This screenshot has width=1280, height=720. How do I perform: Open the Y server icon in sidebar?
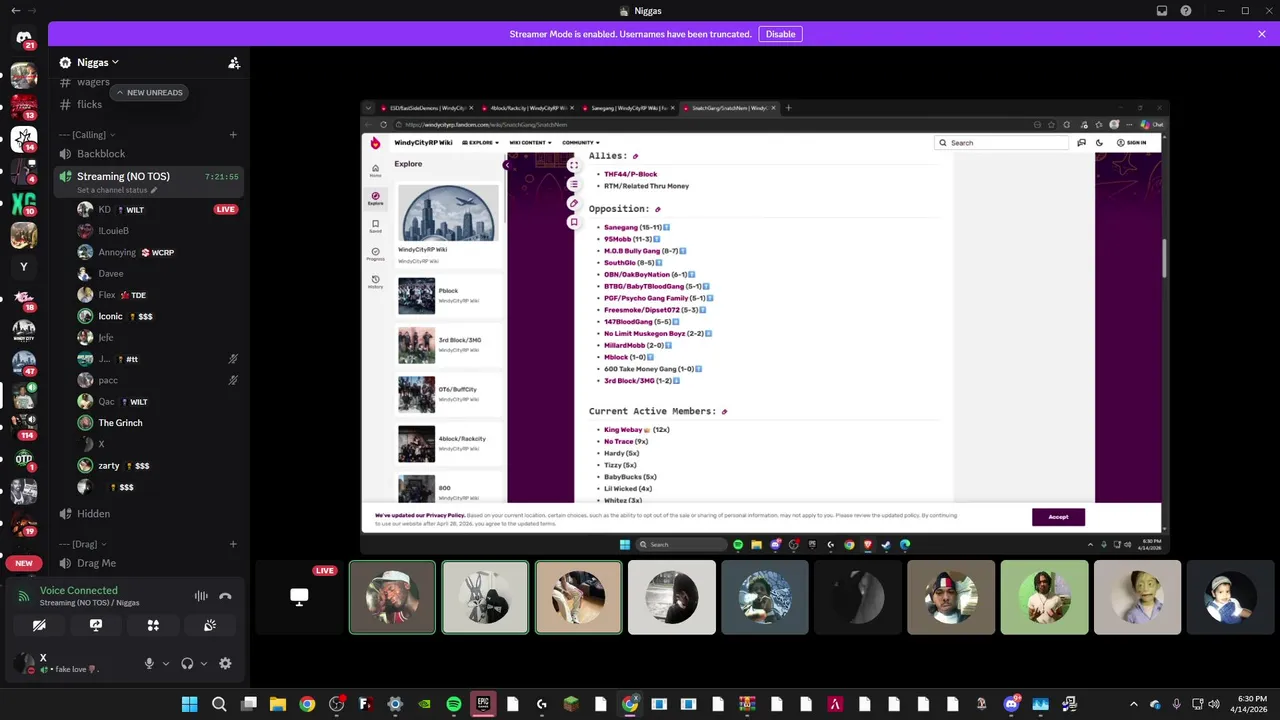click(x=24, y=267)
